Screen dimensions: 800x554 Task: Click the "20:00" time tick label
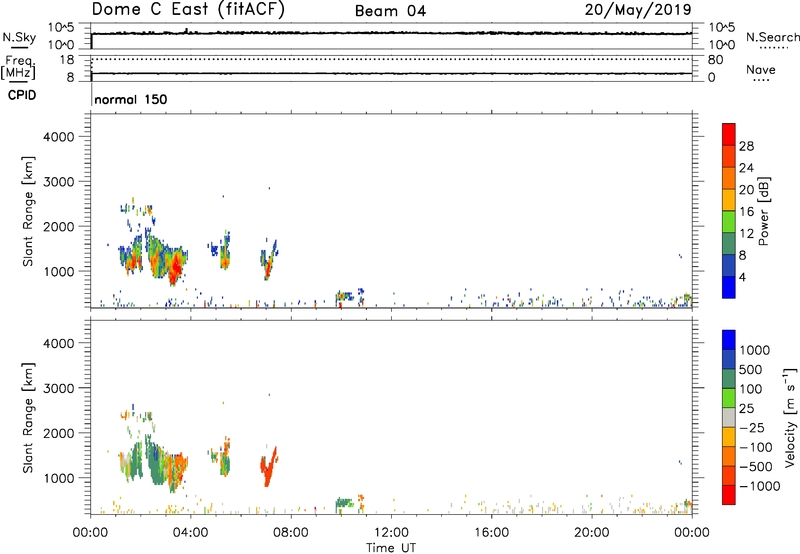coord(591,533)
